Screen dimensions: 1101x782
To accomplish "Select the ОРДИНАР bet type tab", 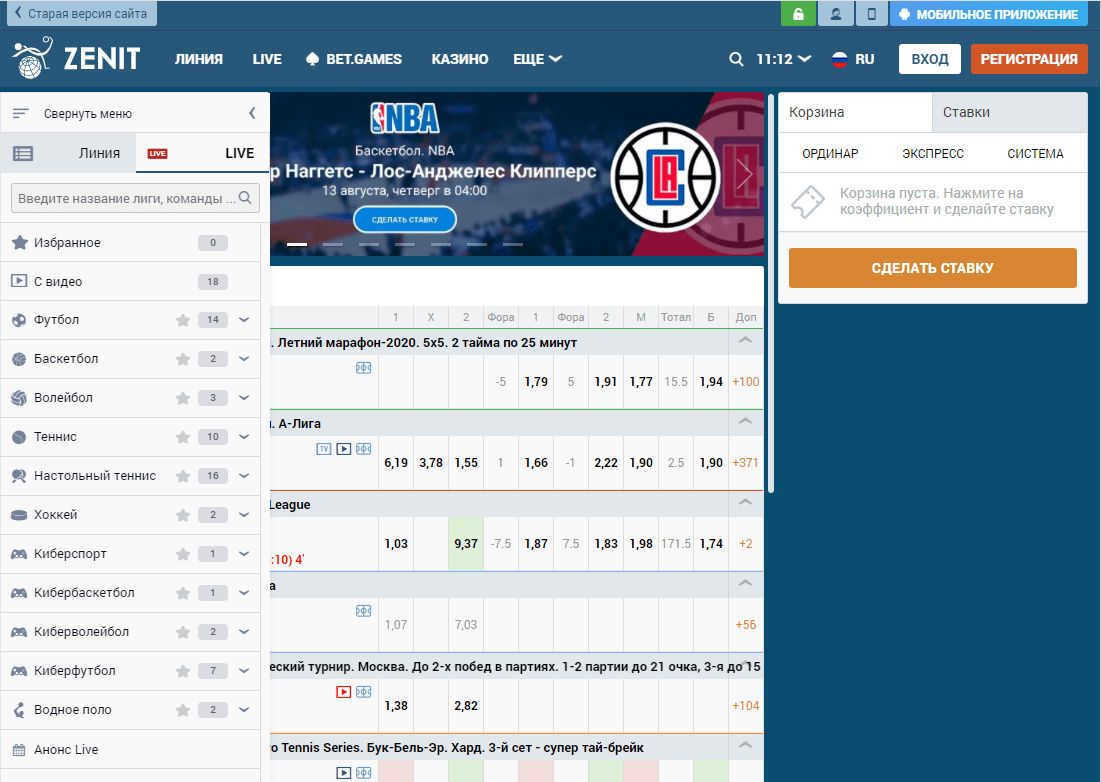I will (830, 154).
